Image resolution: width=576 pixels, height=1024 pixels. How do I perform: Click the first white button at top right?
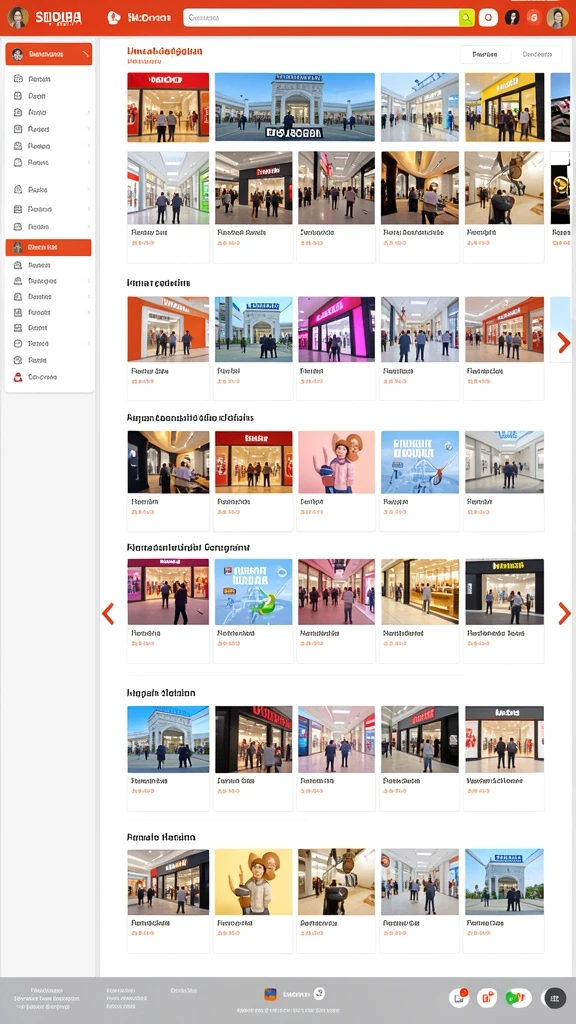[485, 55]
